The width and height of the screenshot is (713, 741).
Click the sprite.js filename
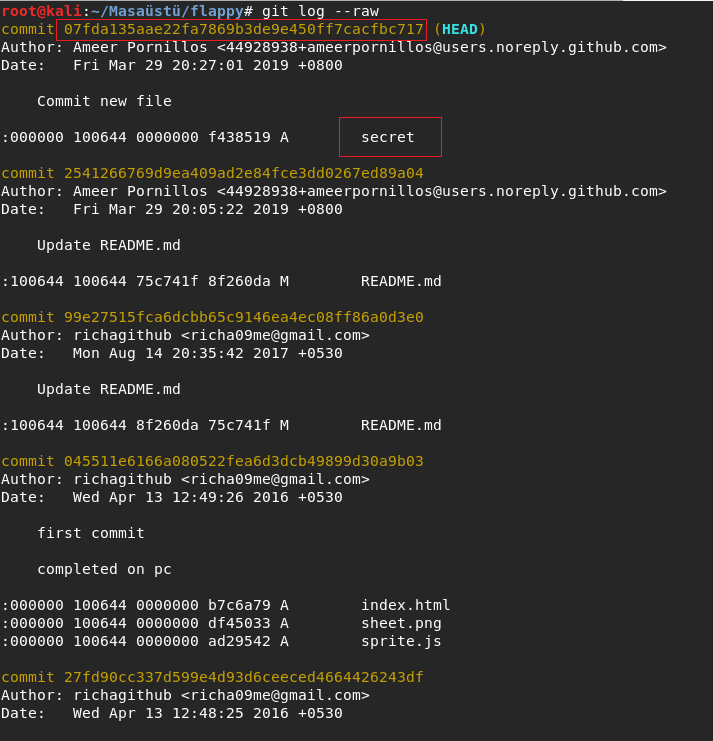[x=401, y=641]
